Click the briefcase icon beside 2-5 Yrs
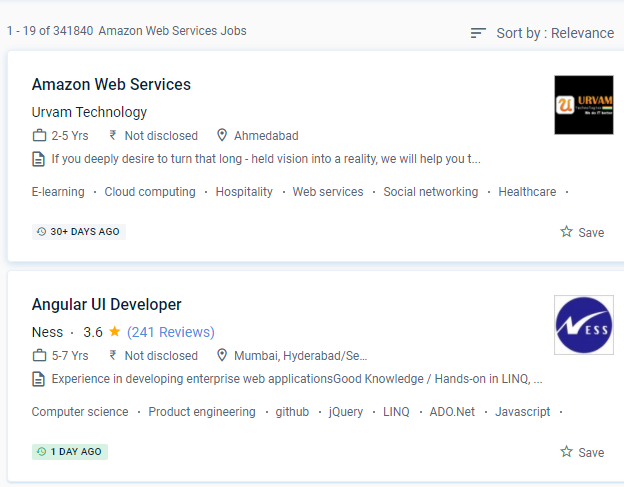624x487 pixels. point(39,136)
